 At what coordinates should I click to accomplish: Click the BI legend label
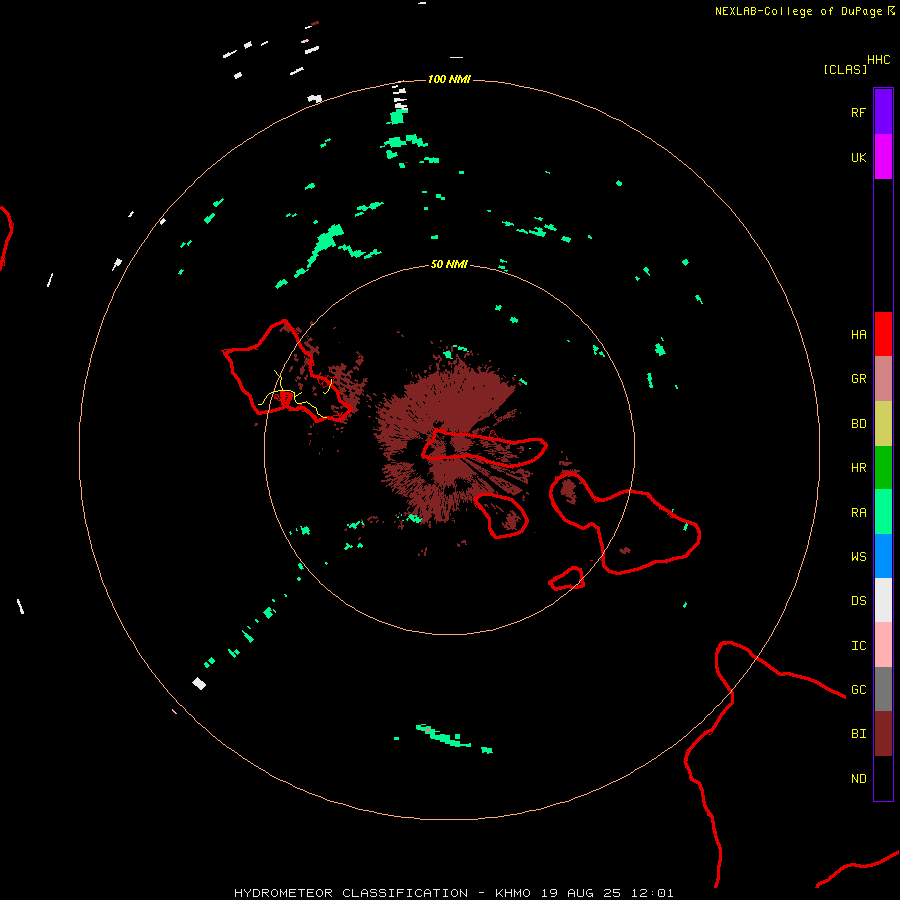tap(858, 734)
